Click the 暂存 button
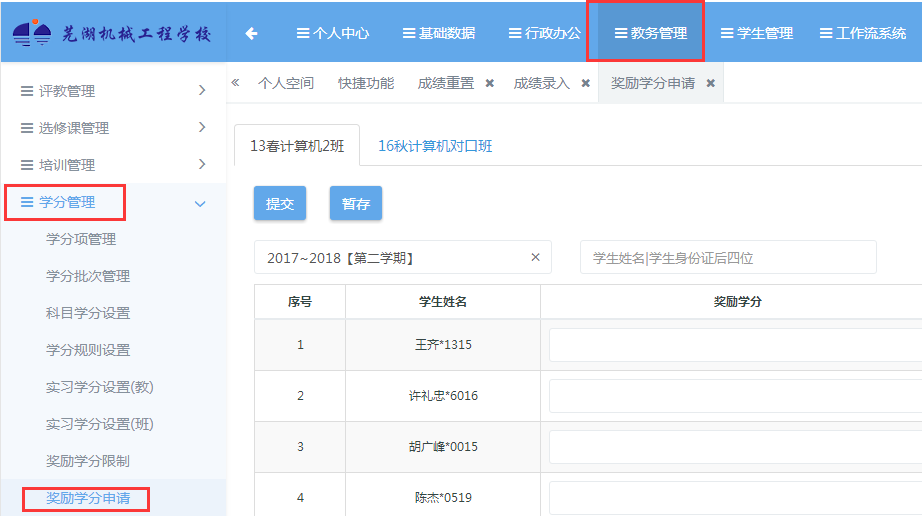Screen dimensions: 922x516 [x=356, y=203]
